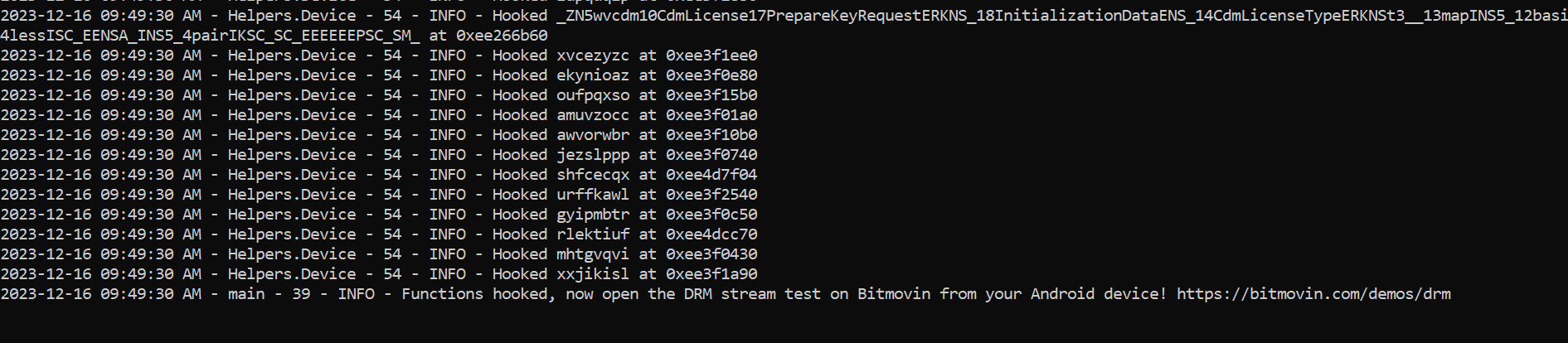
Task: Click the hooked function name xvcezyzc
Action: click(593, 56)
